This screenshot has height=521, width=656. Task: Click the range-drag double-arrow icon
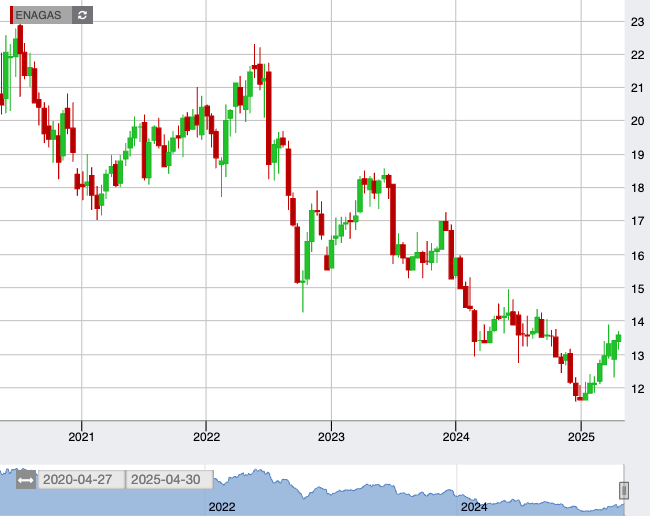coord(26,480)
